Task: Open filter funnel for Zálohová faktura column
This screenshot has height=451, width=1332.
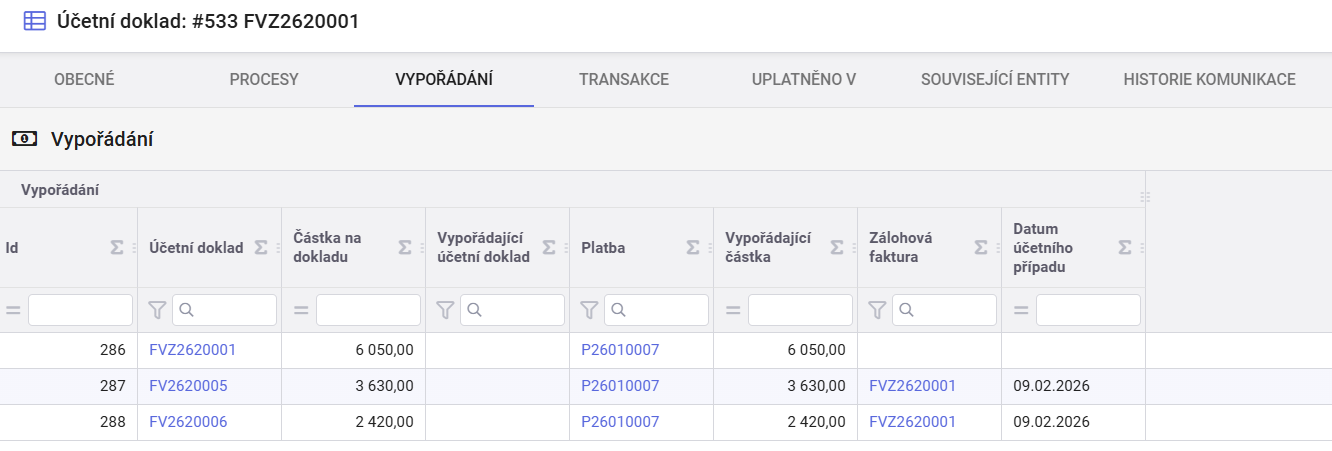Action: pyautogui.click(x=876, y=311)
